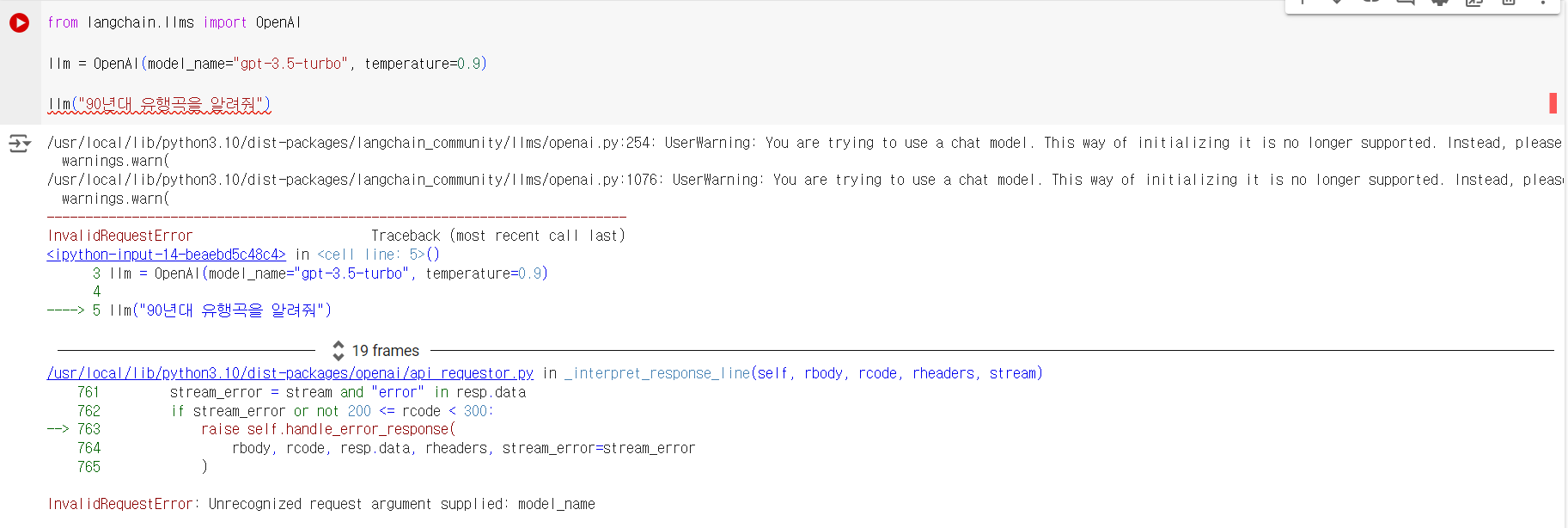Click the UserWarning line mentioning openai.py:1076

point(804,180)
